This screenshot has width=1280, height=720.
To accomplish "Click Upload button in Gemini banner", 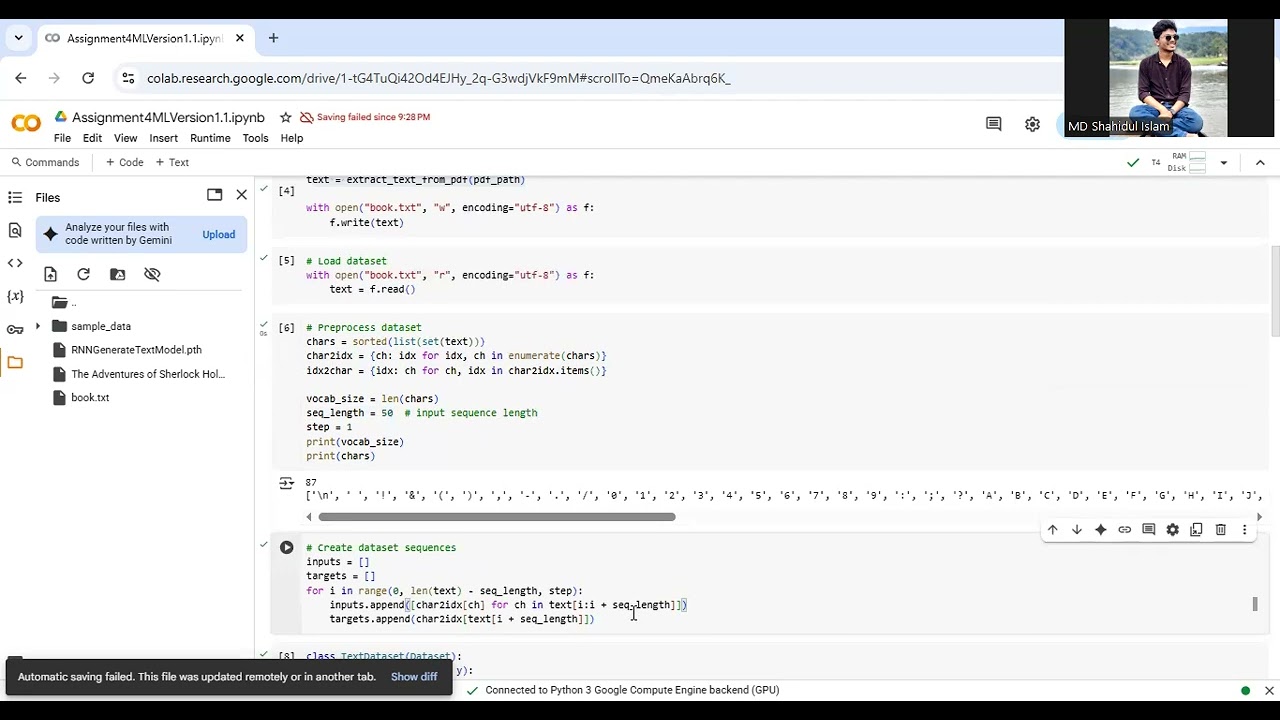I will [219, 235].
